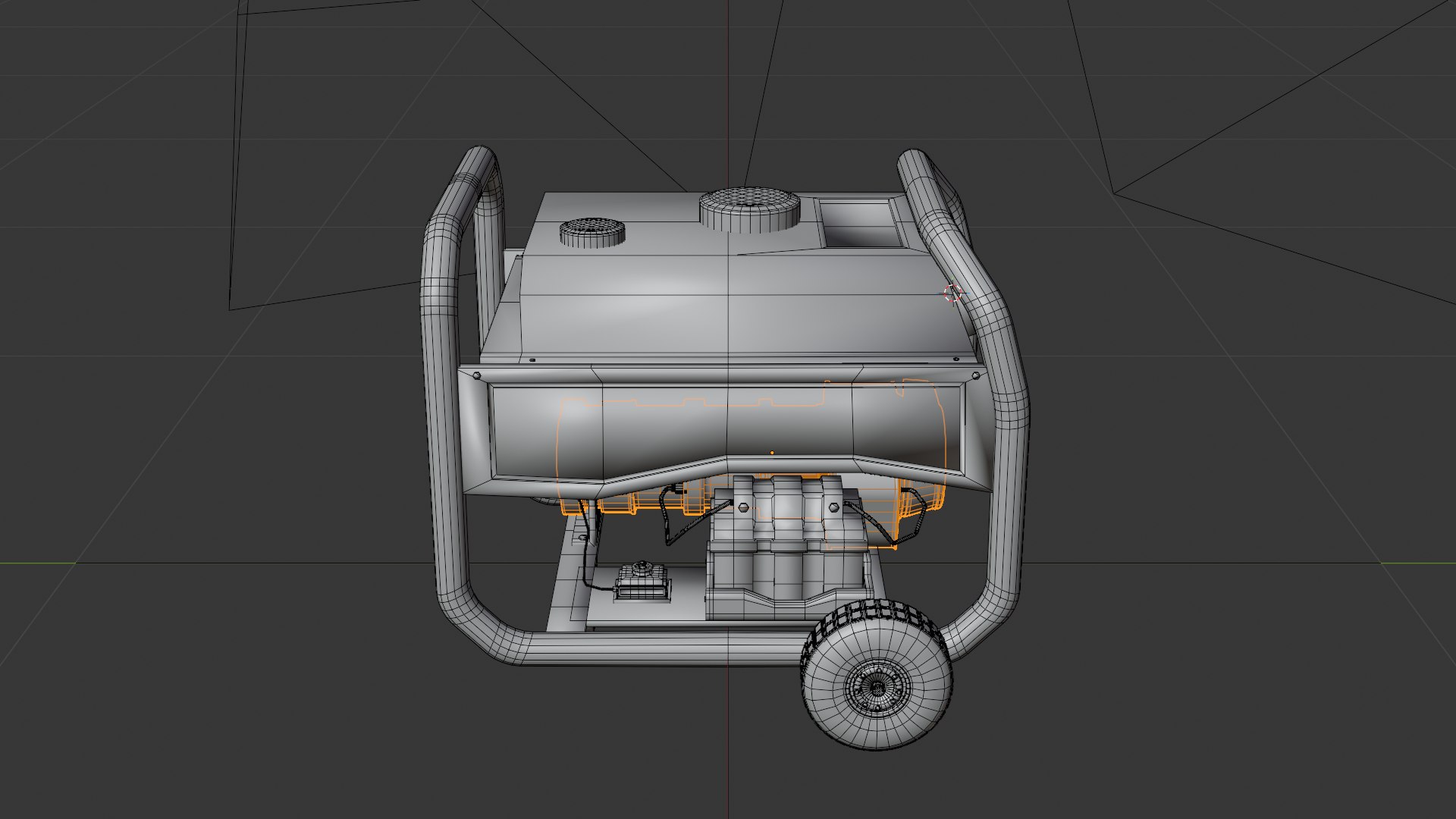1456x819 pixels.
Task: Click the 3D cursor crosshair near right handle
Action: point(952,293)
